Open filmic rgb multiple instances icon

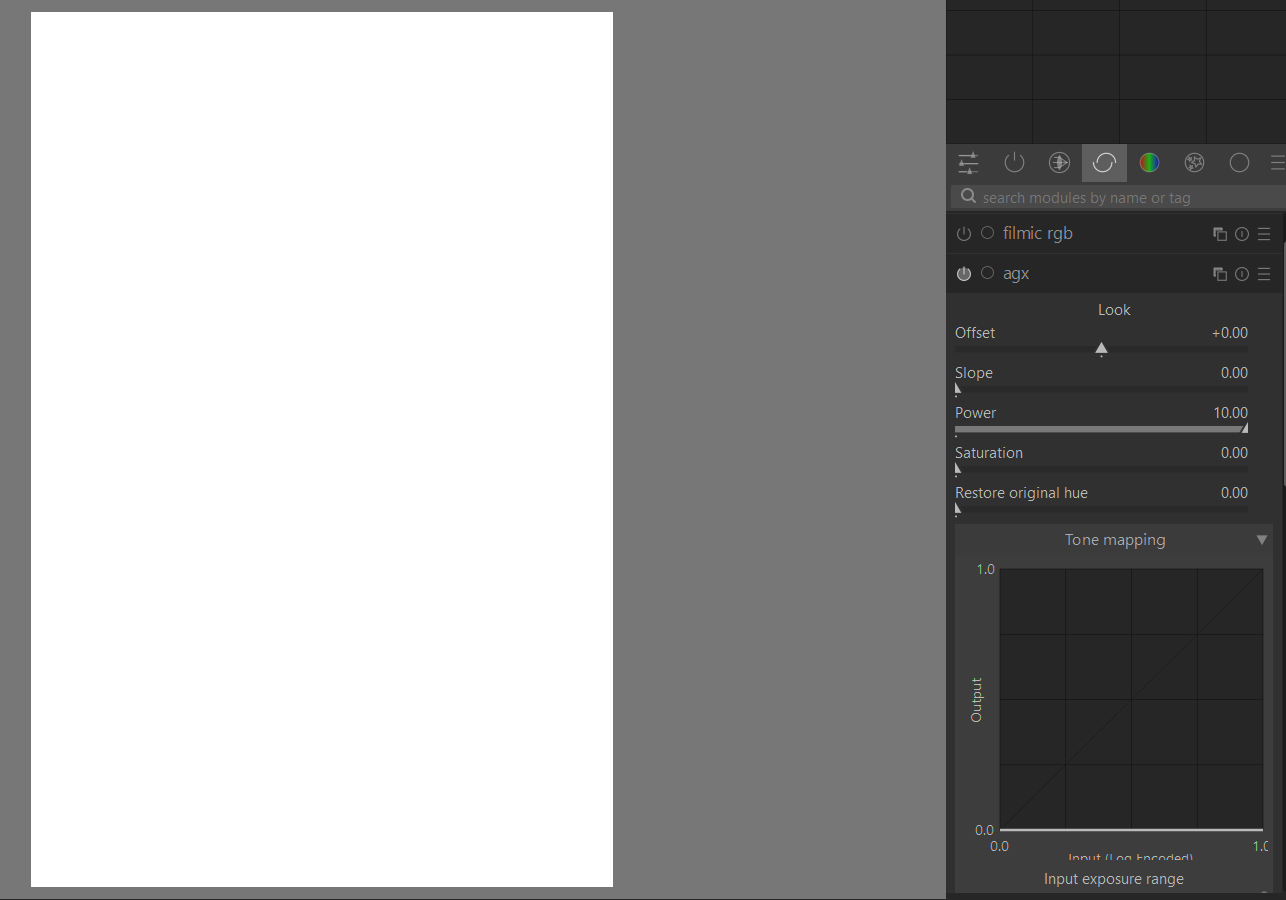tap(1220, 234)
